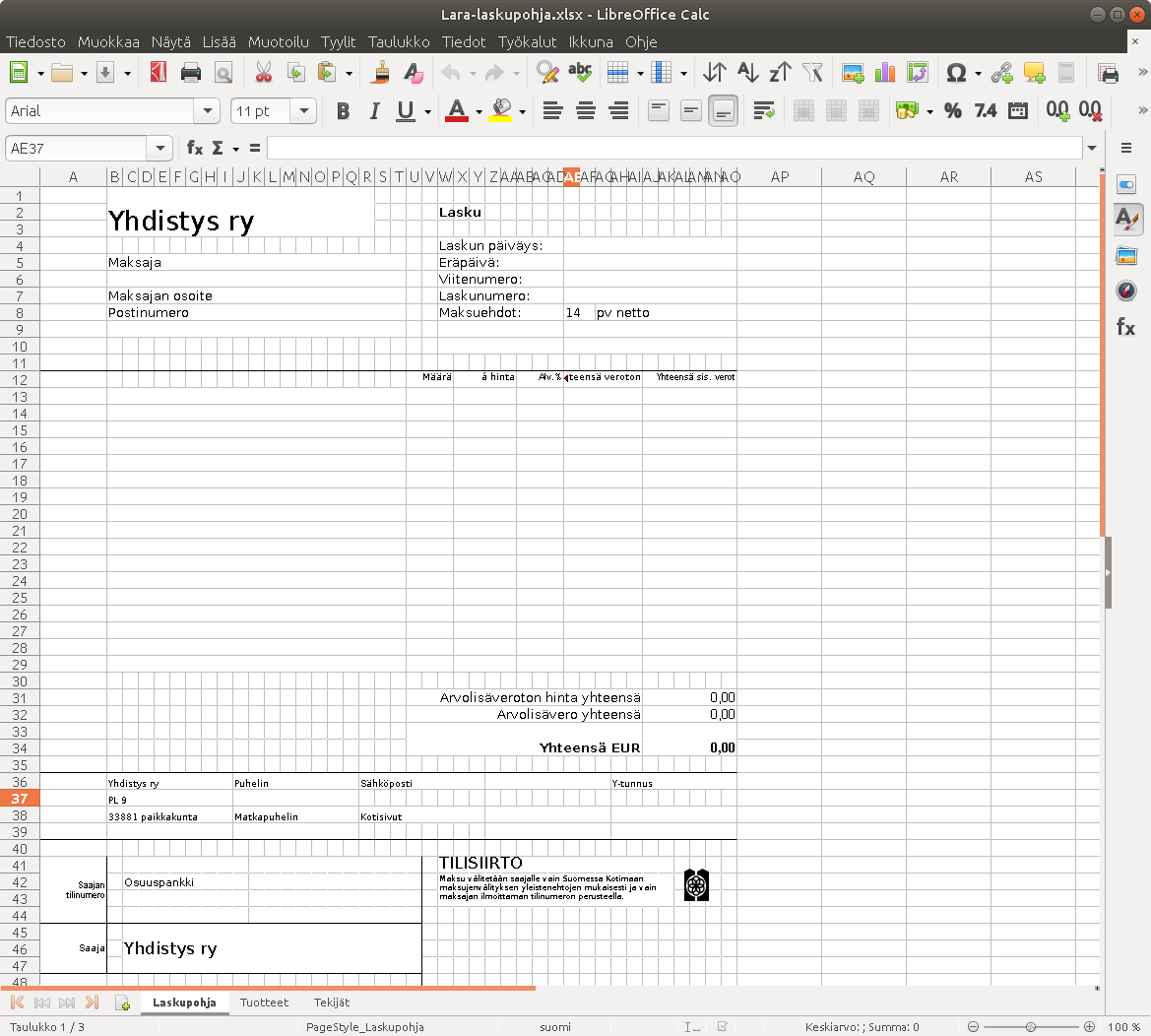This screenshot has width=1151, height=1036.
Task: Open Find & Replace tool
Action: point(546,73)
